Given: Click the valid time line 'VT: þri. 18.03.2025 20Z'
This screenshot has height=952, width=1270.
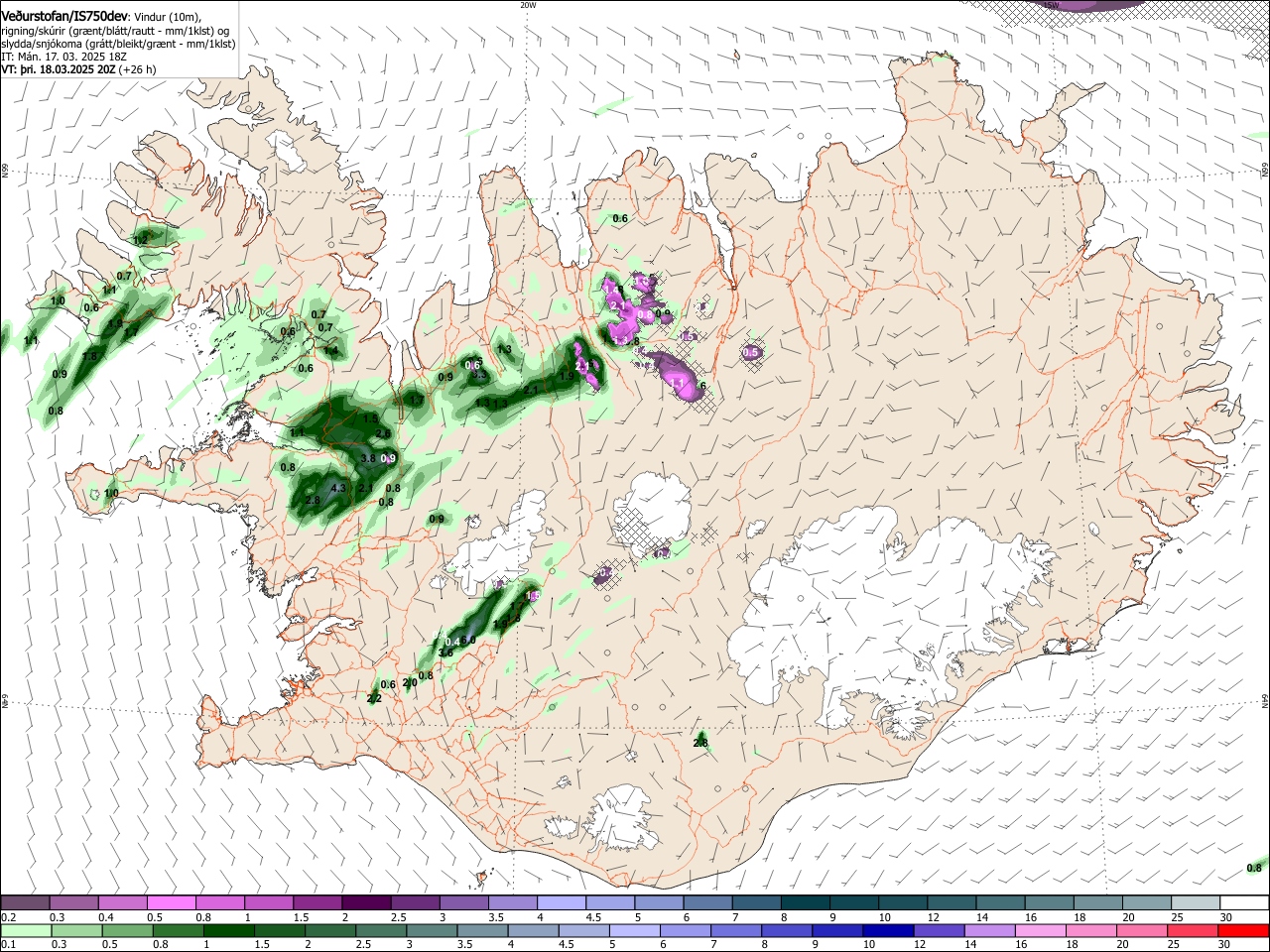Looking at the screenshot, I should (x=59, y=69).
